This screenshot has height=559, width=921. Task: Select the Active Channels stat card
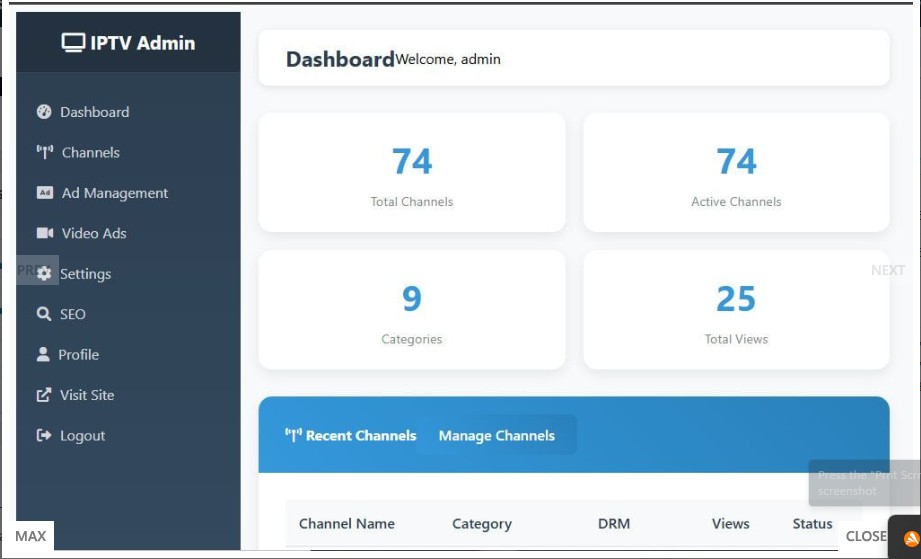pos(736,172)
